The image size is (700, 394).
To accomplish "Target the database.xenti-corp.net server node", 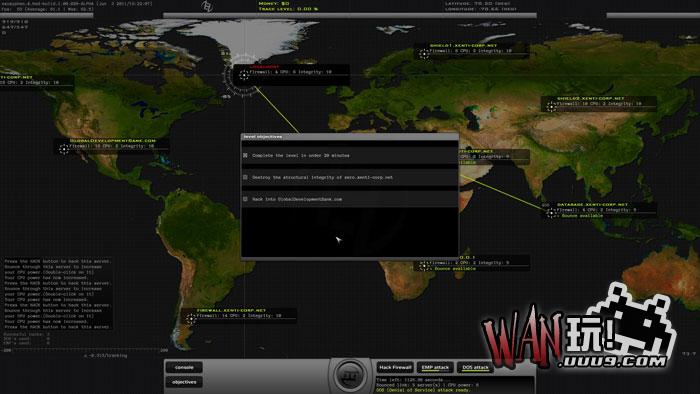I will tap(551, 213).
